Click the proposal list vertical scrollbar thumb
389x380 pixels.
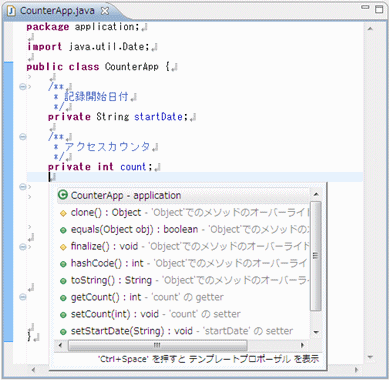click(315, 256)
